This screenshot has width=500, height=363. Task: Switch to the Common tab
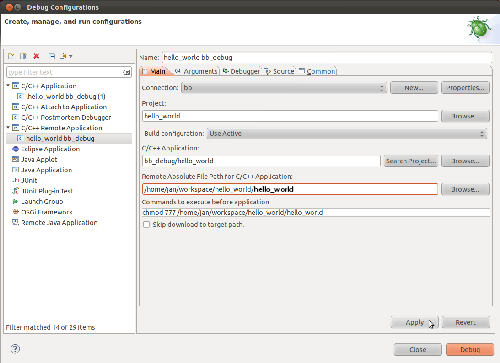point(317,71)
